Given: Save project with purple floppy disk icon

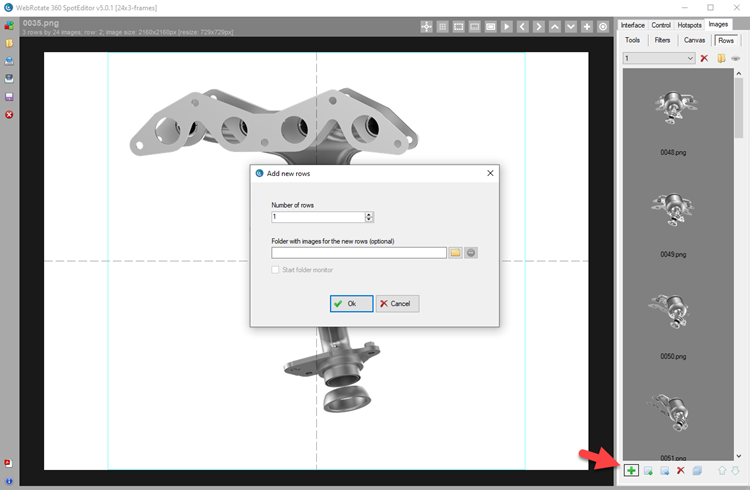Looking at the screenshot, I should pyautogui.click(x=9, y=97).
